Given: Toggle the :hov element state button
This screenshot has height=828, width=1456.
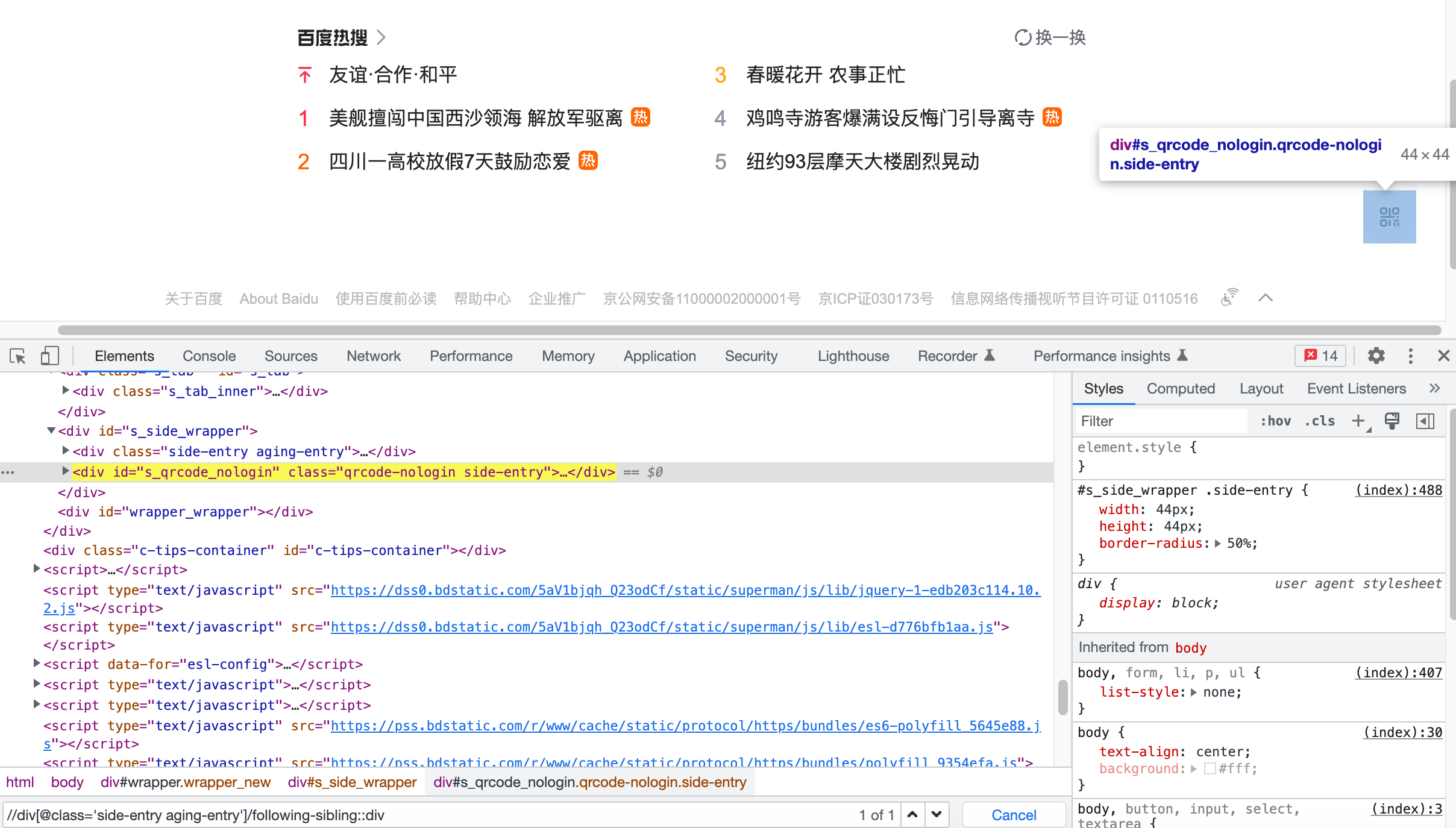Looking at the screenshot, I should 1275,421.
